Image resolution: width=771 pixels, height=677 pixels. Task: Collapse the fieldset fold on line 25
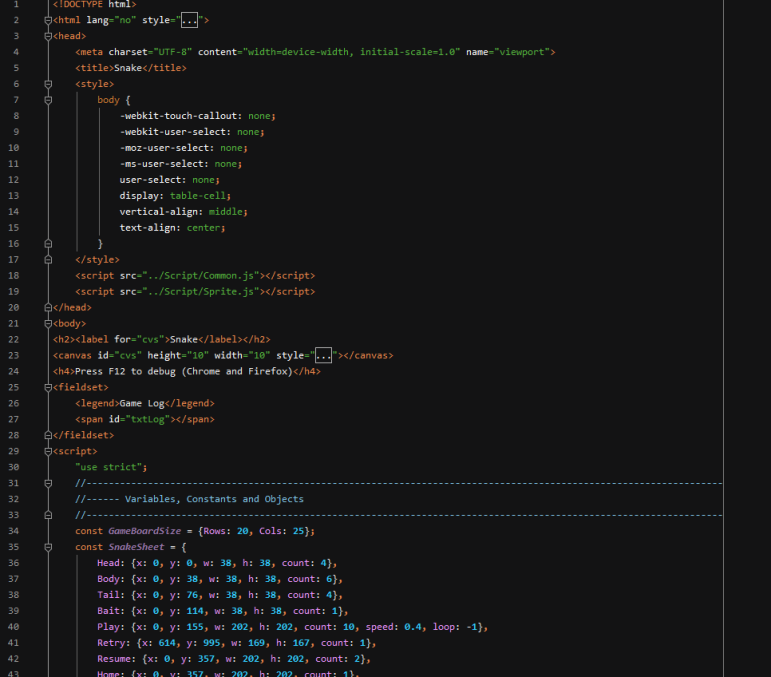48,387
